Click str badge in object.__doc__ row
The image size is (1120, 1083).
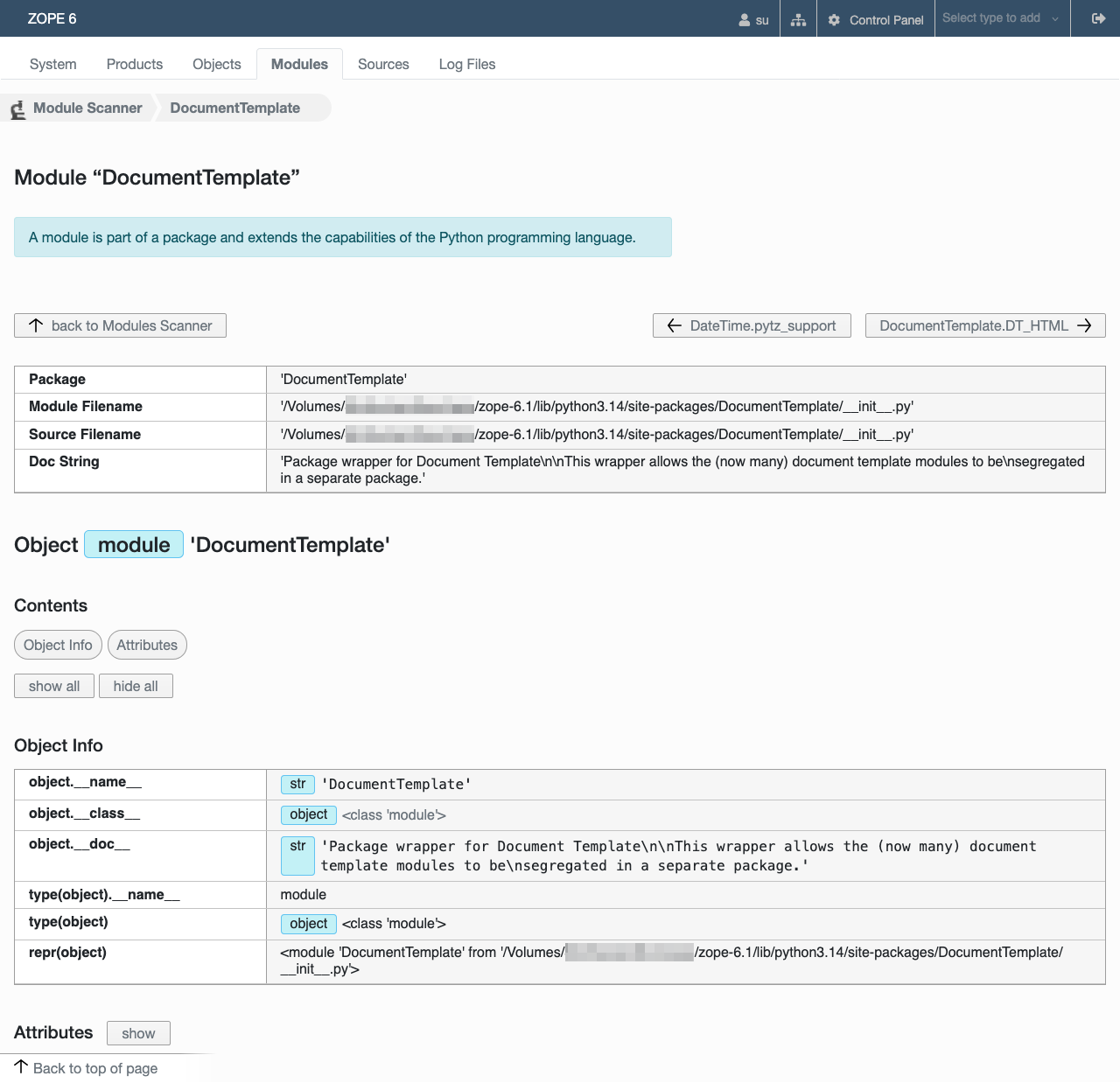pyautogui.click(x=297, y=856)
